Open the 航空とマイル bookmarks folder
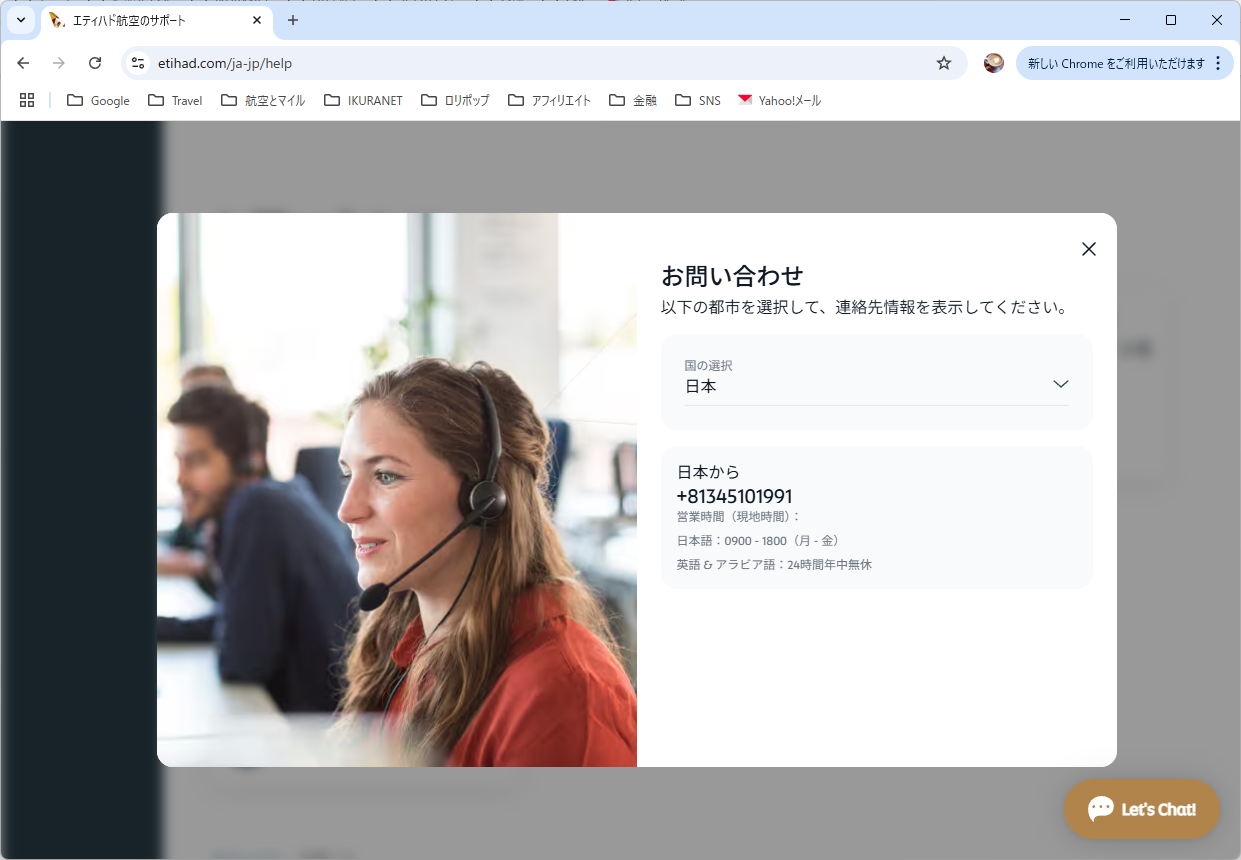 click(263, 100)
